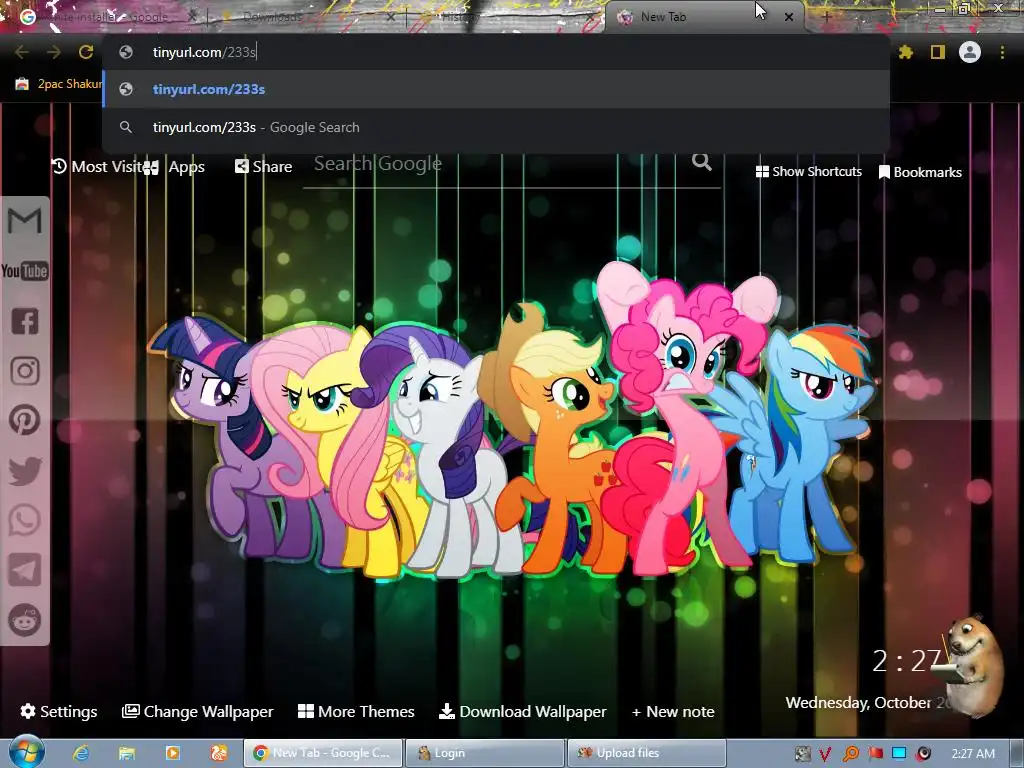1024x768 pixels.
Task: Go forward using the browser forward arrow
Action: point(54,52)
